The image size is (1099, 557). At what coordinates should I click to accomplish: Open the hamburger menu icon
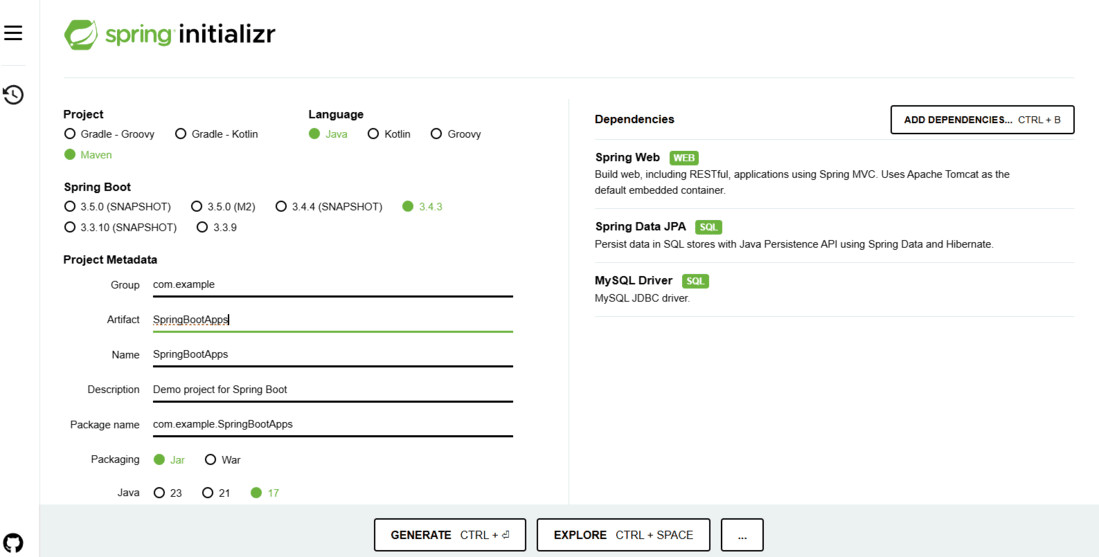click(13, 33)
